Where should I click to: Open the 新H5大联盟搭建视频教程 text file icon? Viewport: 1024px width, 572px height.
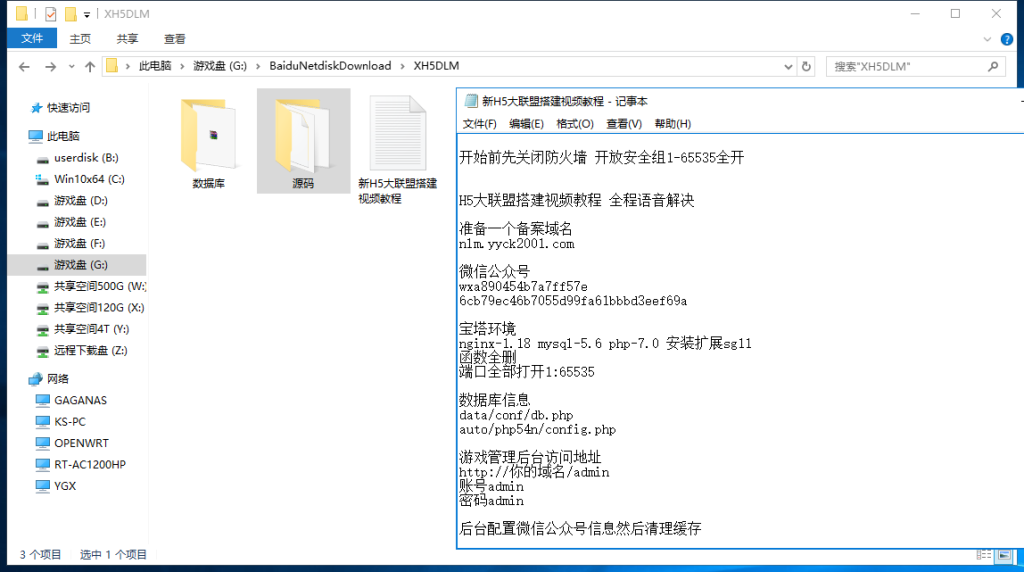point(398,133)
